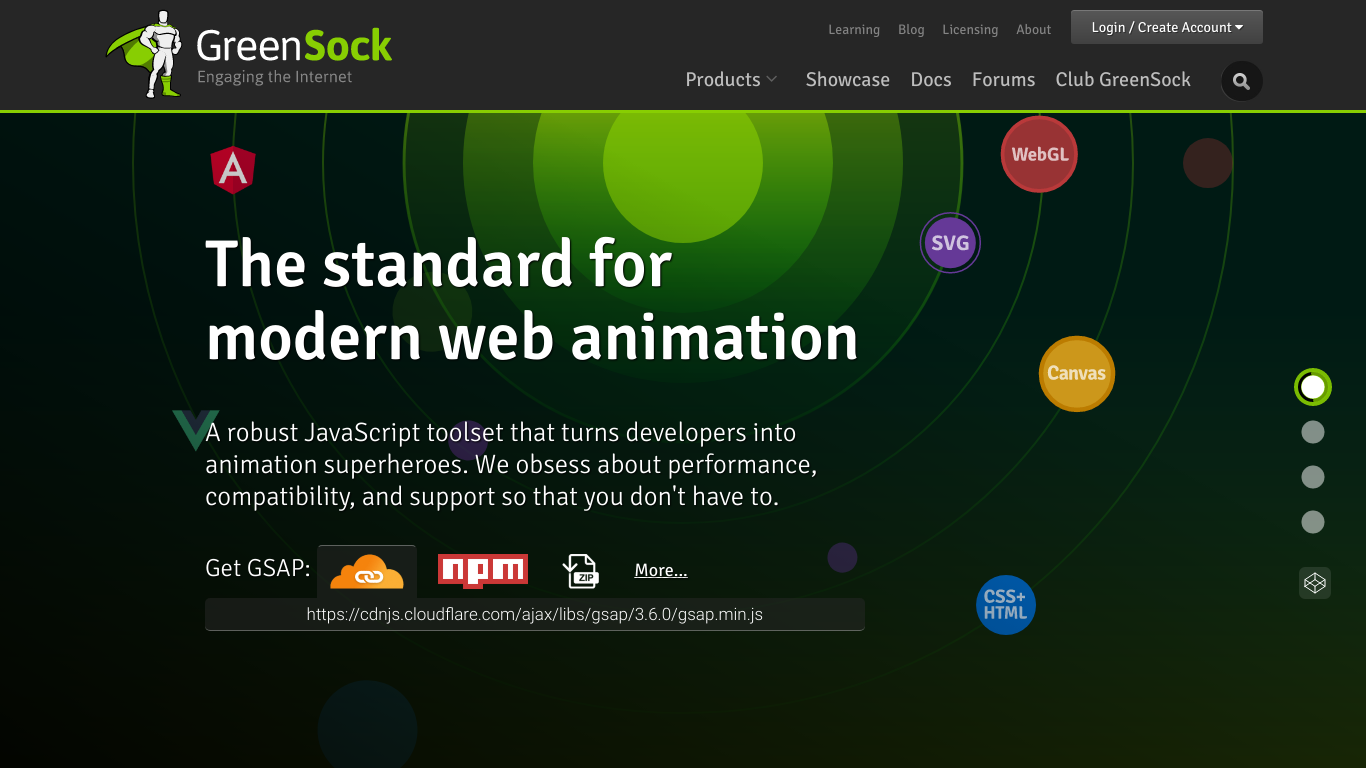Click the GreenSock superhero logo
This screenshot has height=768, width=1366.
[x=146, y=54]
